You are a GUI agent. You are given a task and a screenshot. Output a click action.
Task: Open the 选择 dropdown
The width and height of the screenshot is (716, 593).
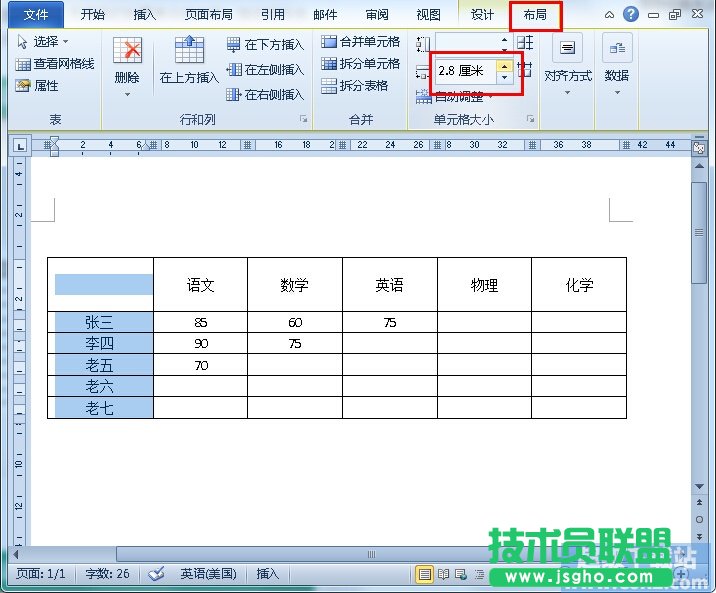(x=44, y=42)
